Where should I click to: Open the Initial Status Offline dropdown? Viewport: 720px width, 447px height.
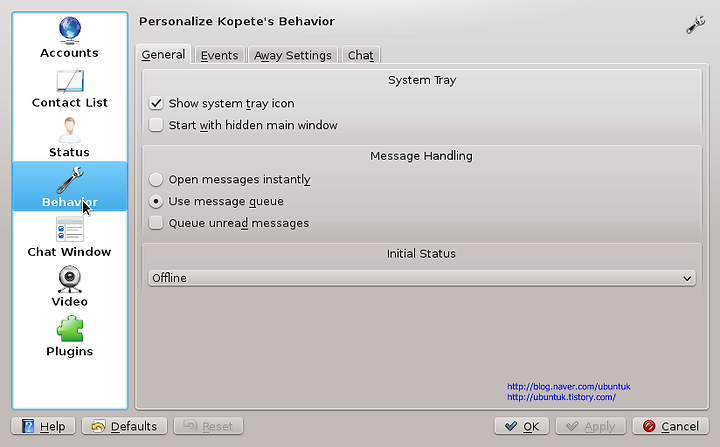coord(422,278)
